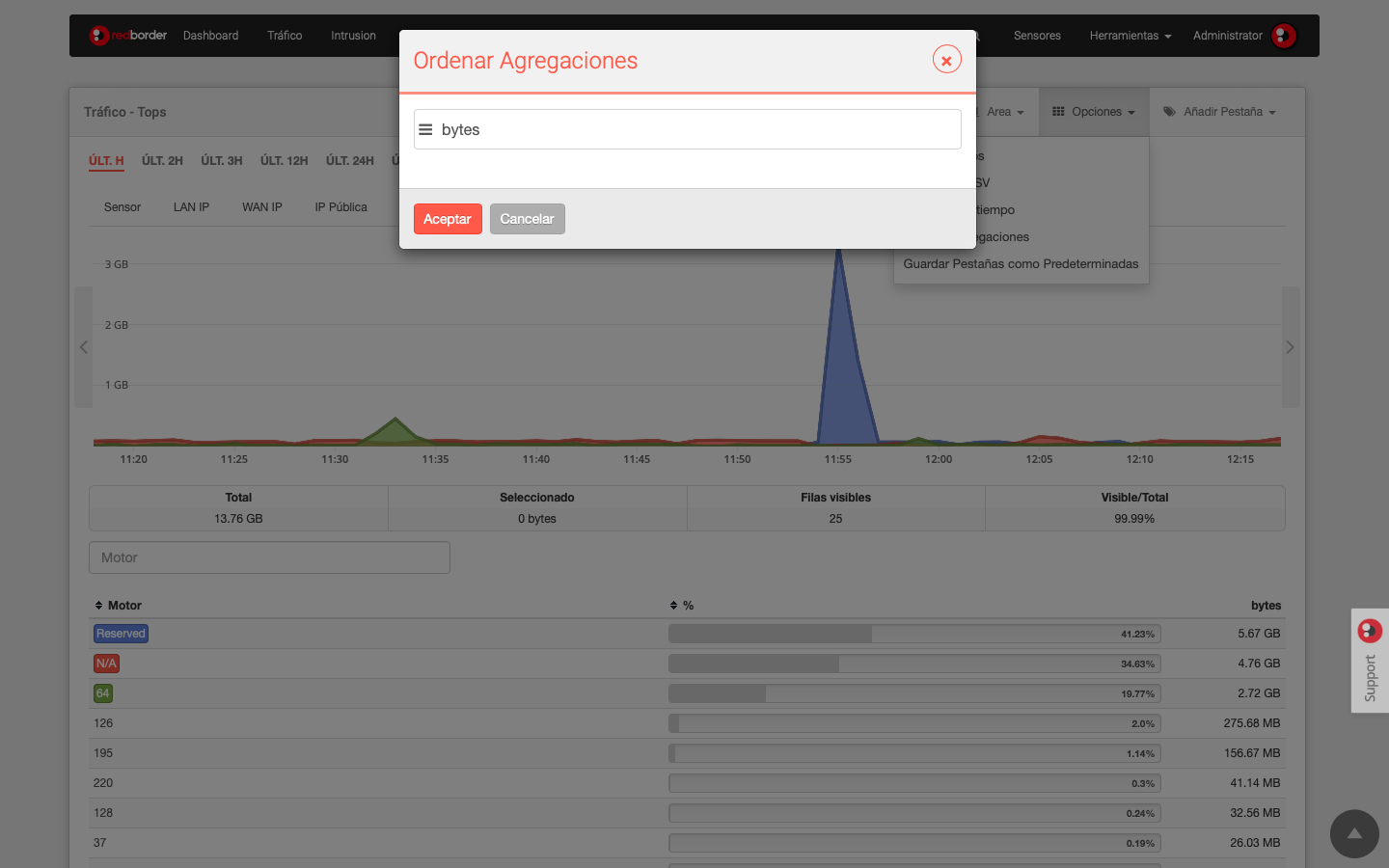The image size is (1389, 868).
Task: Click motor row 128
Action: coord(687,813)
